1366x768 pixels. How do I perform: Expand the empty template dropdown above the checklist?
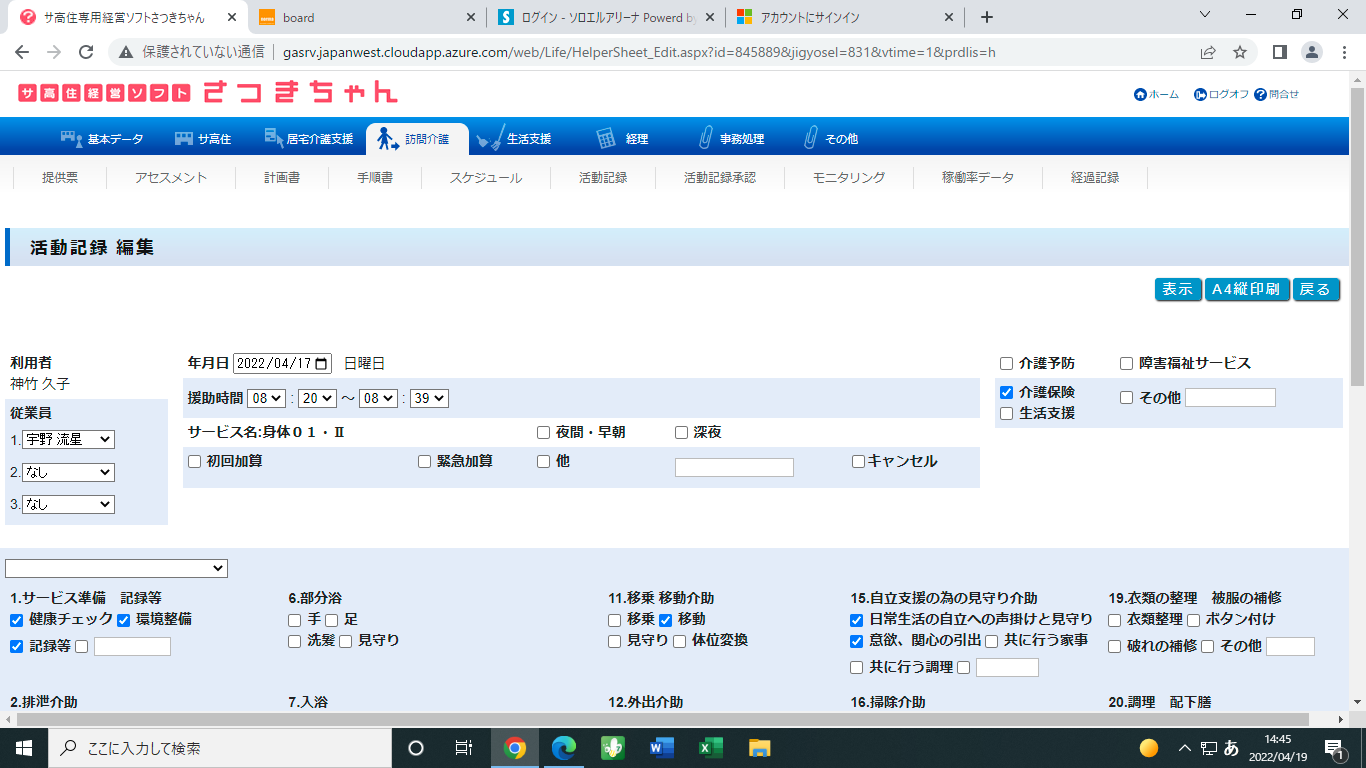pos(116,568)
